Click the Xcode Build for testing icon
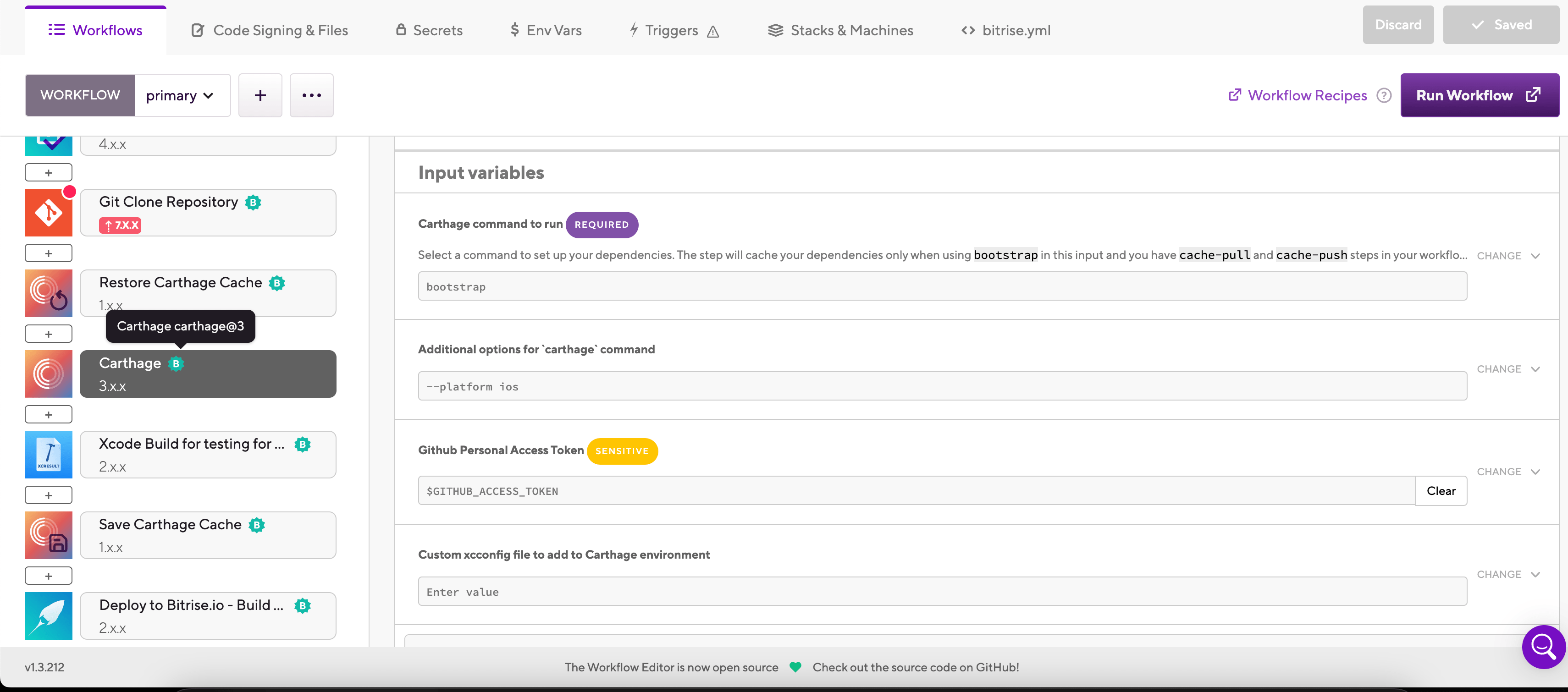 pos(48,455)
